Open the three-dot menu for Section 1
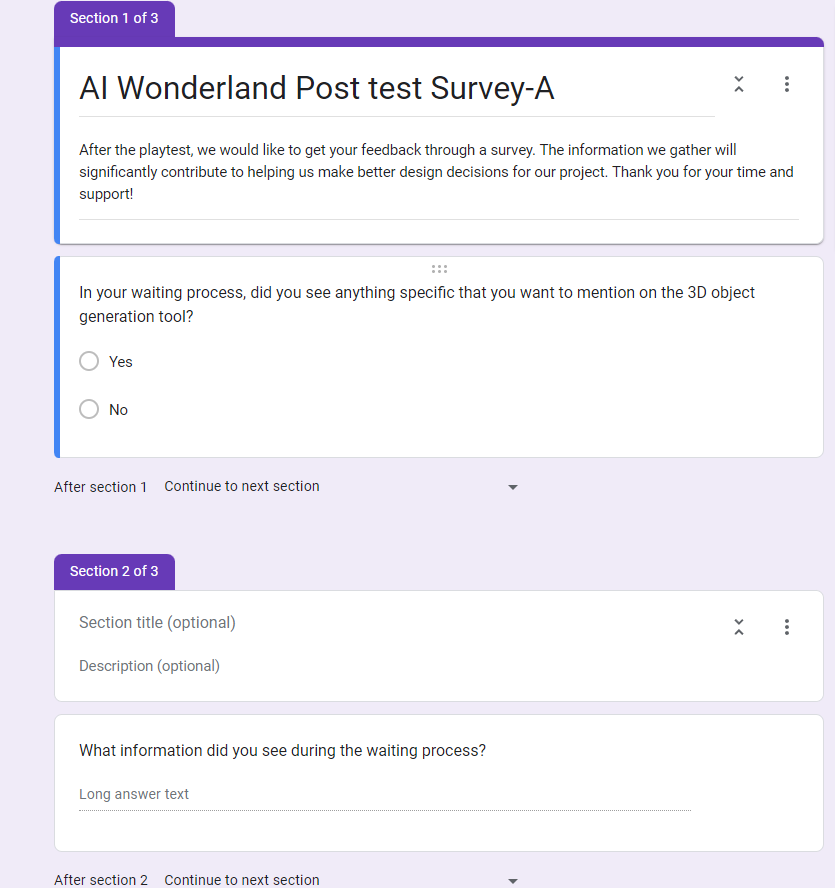 (786, 84)
